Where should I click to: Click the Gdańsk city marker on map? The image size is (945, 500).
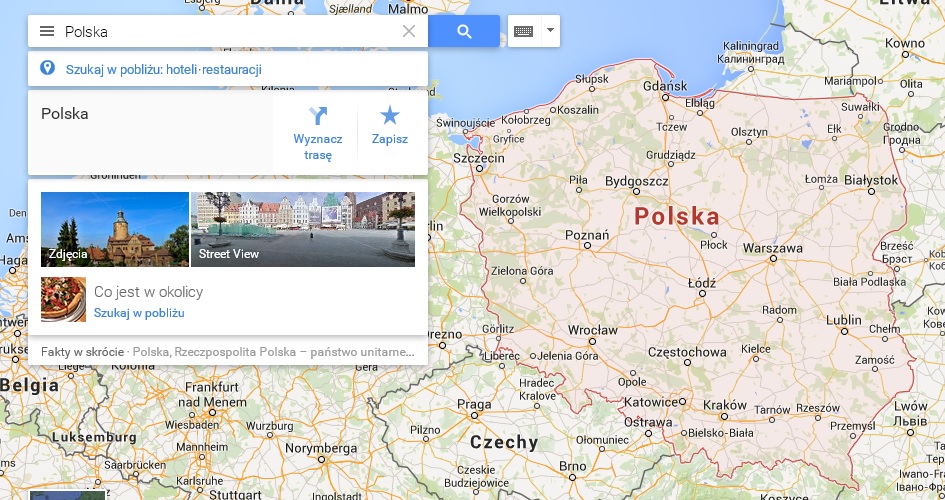pyautogui.click(x=665, y=97)
